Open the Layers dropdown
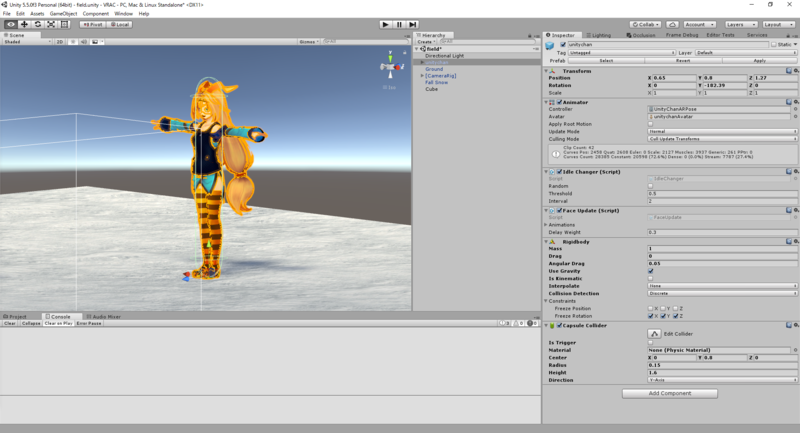800x433 pixels. 740,24
